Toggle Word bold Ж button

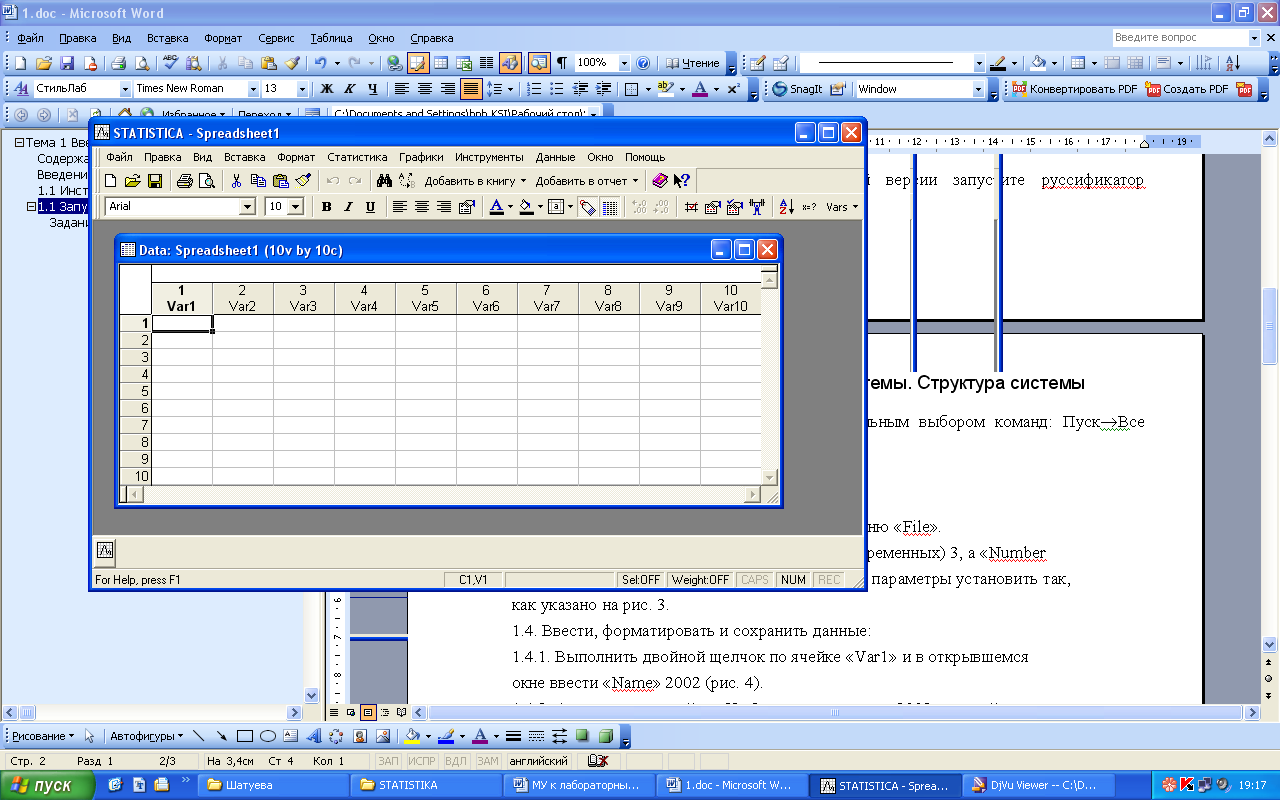[326, 89]
